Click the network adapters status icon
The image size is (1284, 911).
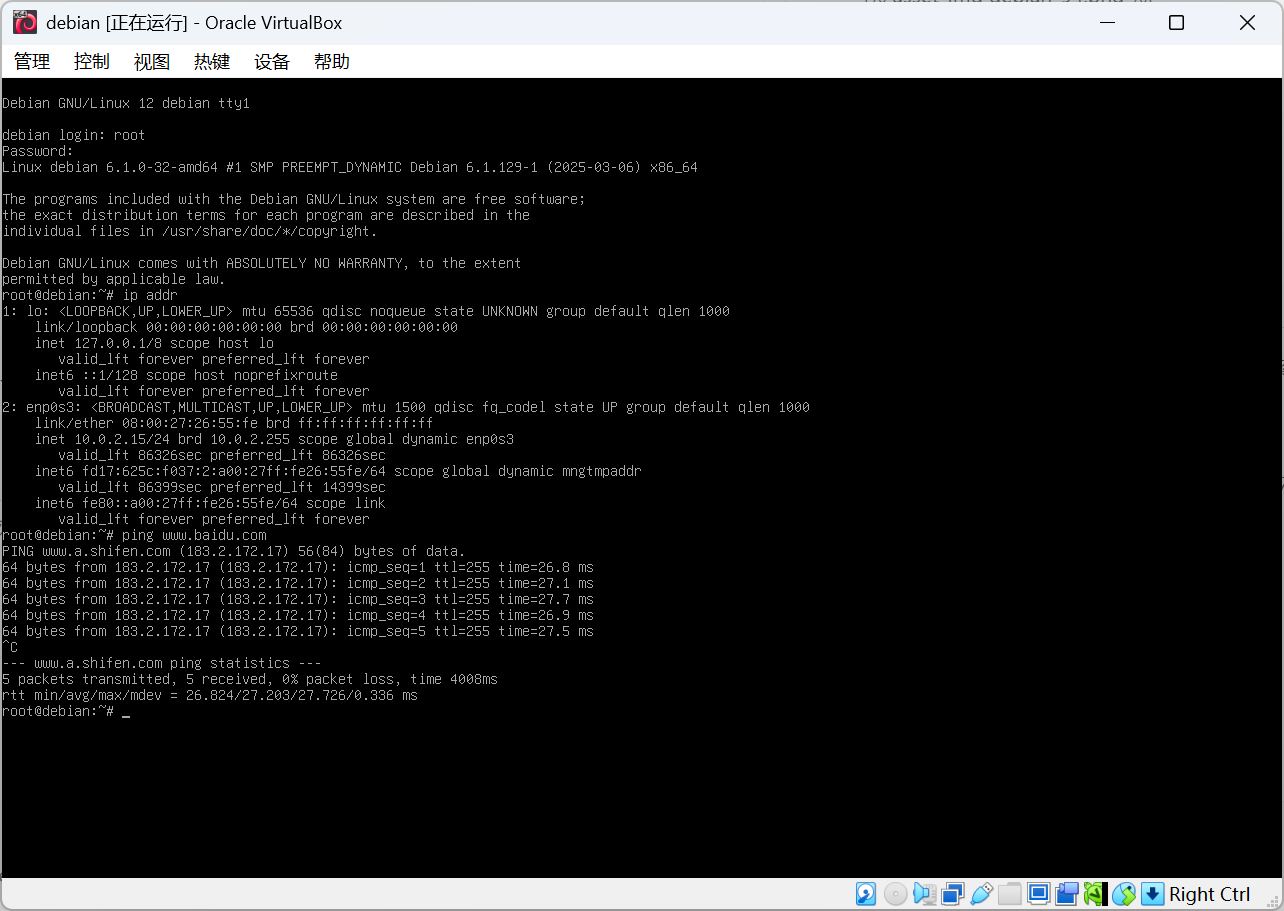click(952, 894)
